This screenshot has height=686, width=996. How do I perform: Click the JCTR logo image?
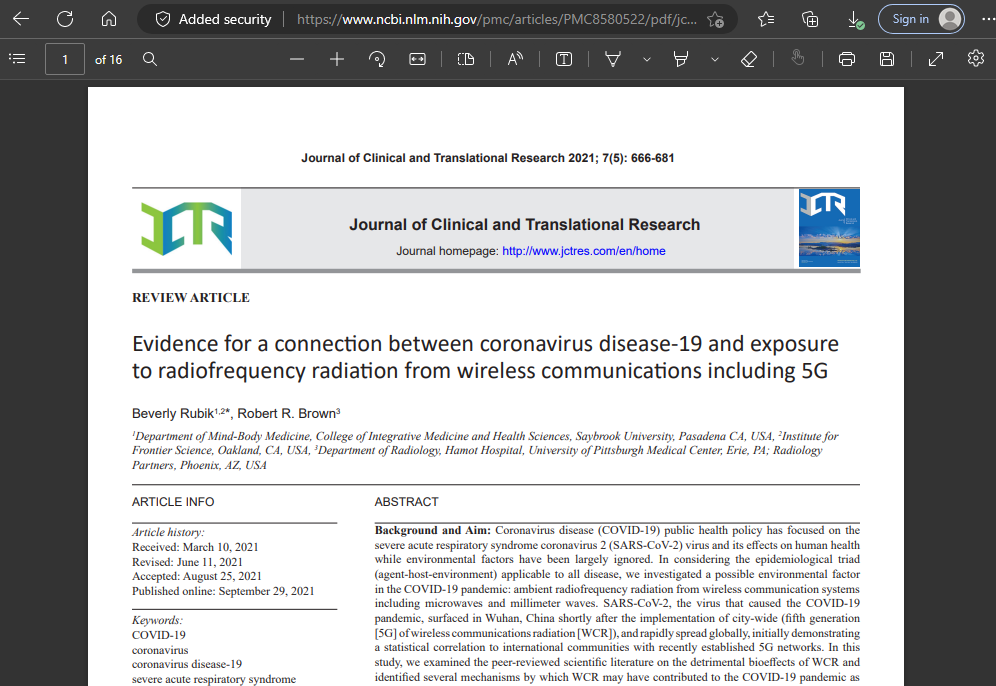point(187,229)
